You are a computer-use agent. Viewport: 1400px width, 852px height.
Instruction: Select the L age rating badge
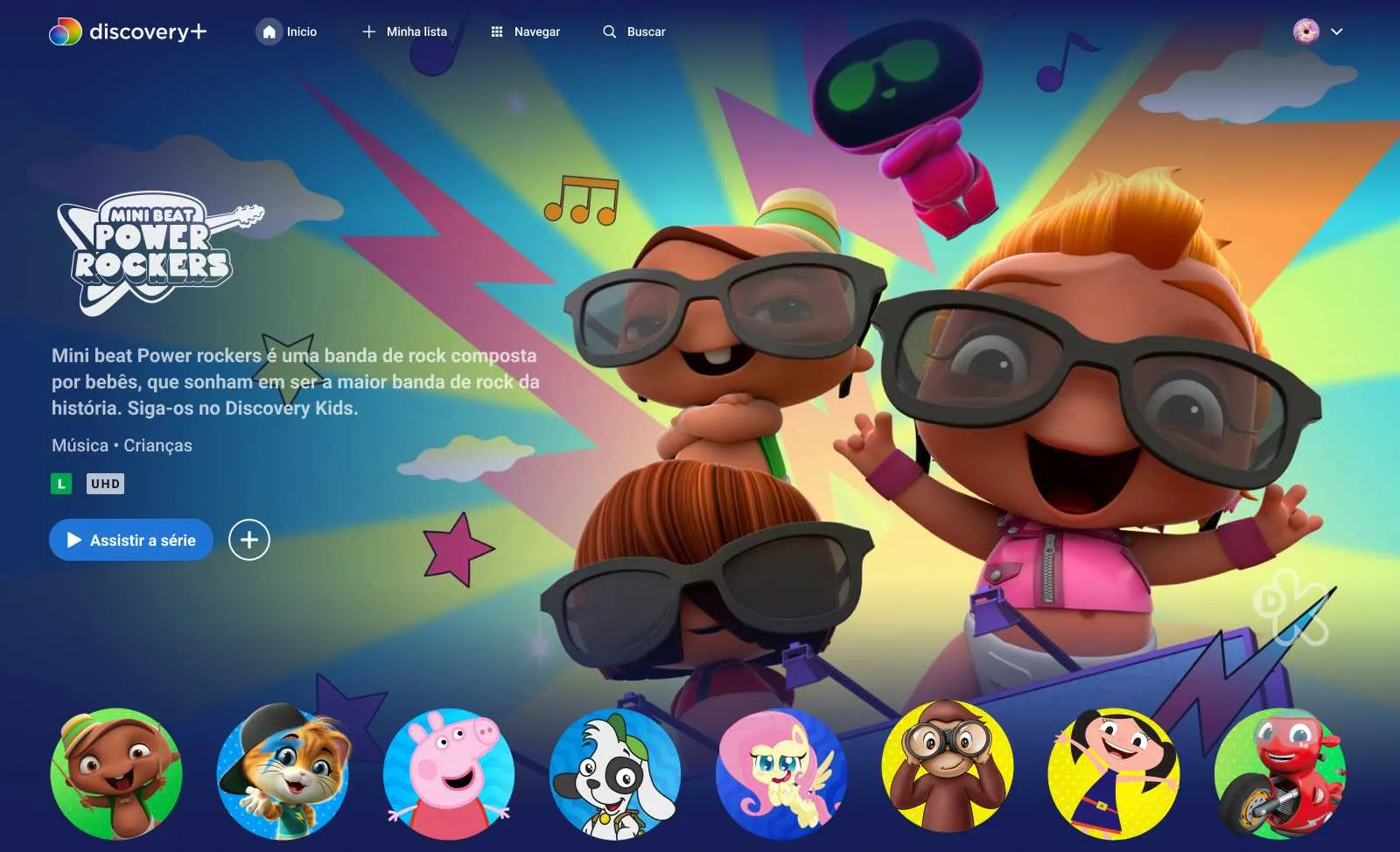(61, 484)
